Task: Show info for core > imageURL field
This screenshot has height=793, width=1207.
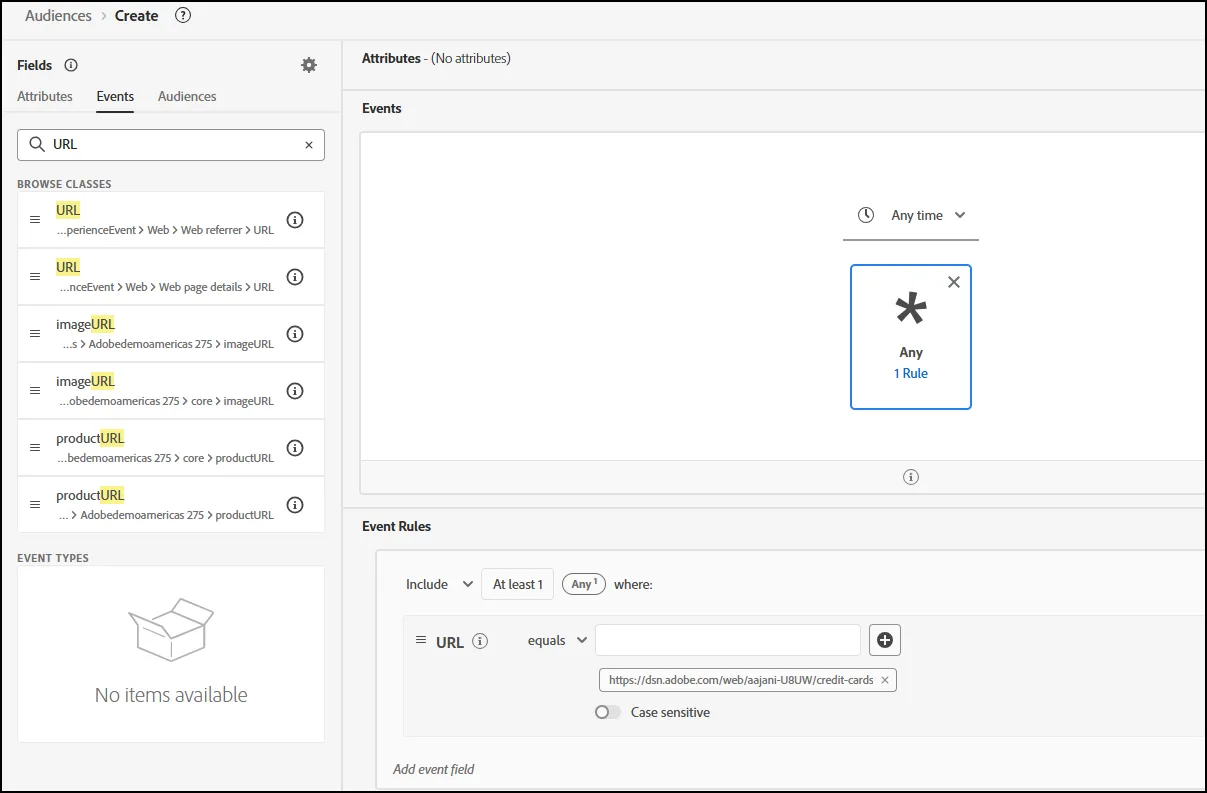Action: tap(295, 391)
